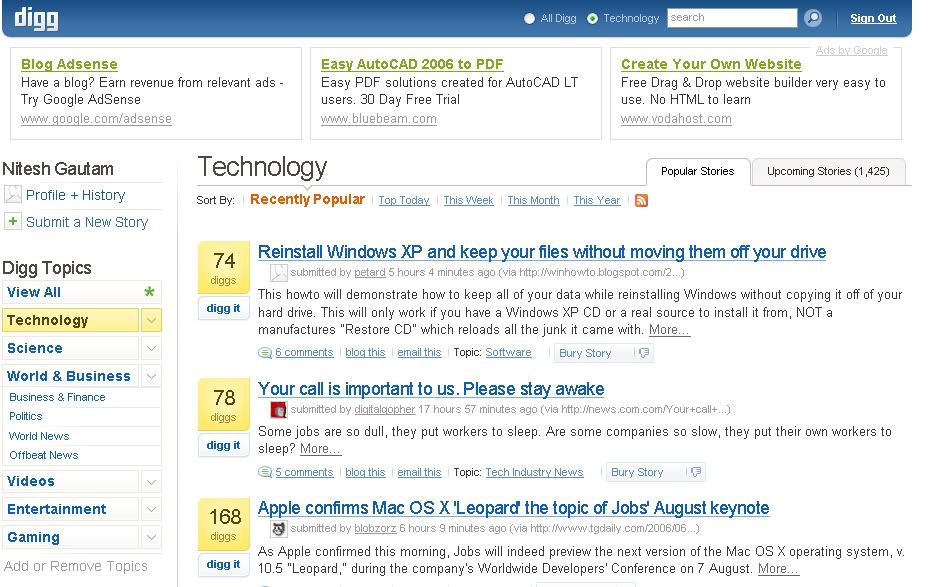The height and width of the screenshot is (587, 939).
Task: Open Profile + History link
Action: 75,195
